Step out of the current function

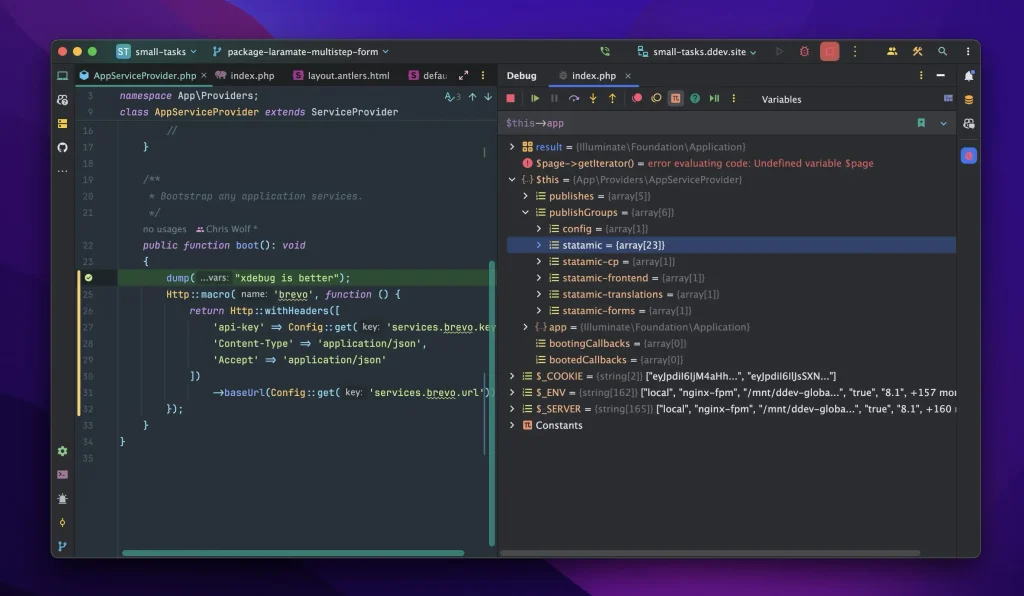612,99
